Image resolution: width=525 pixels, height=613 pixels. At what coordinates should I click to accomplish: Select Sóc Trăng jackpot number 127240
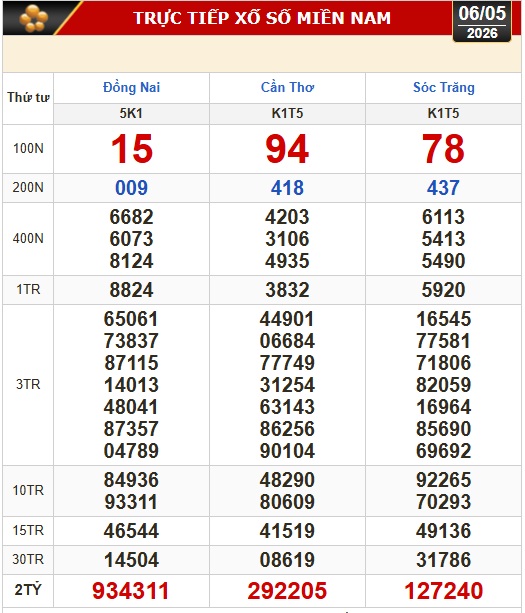(444, 590)
